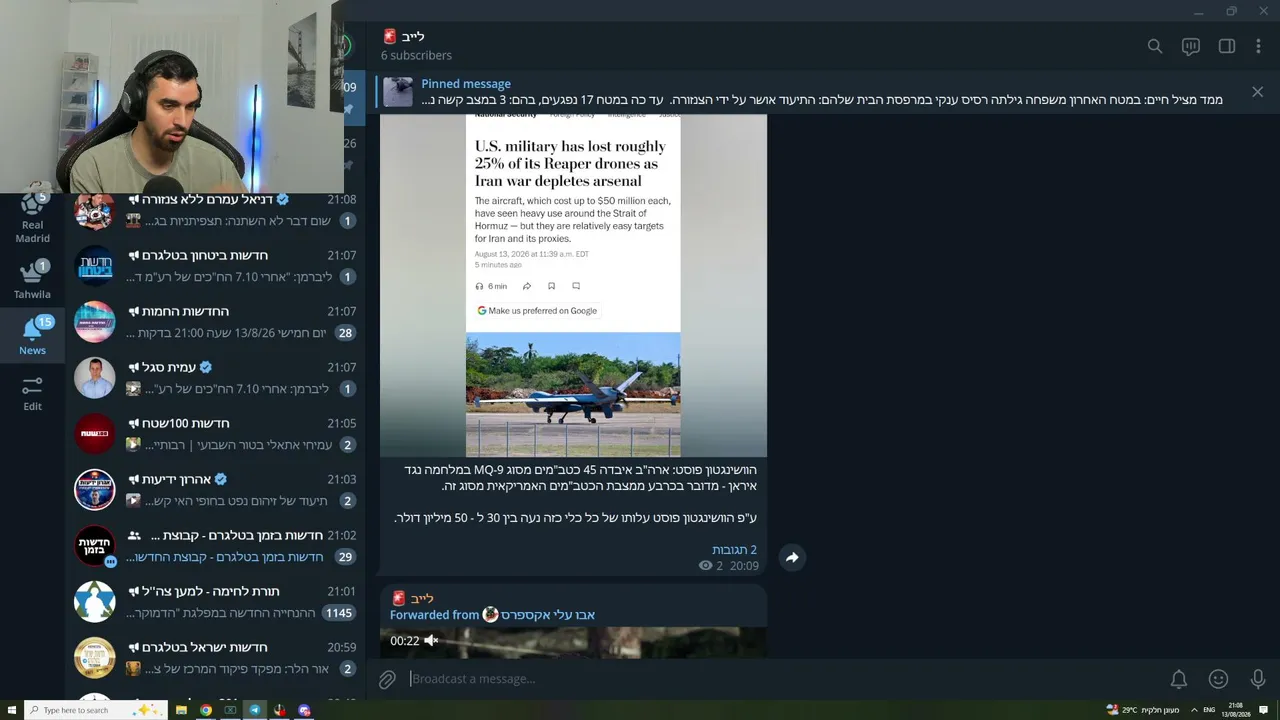Click the עמית סגל profile avatar

click(95, 378)
